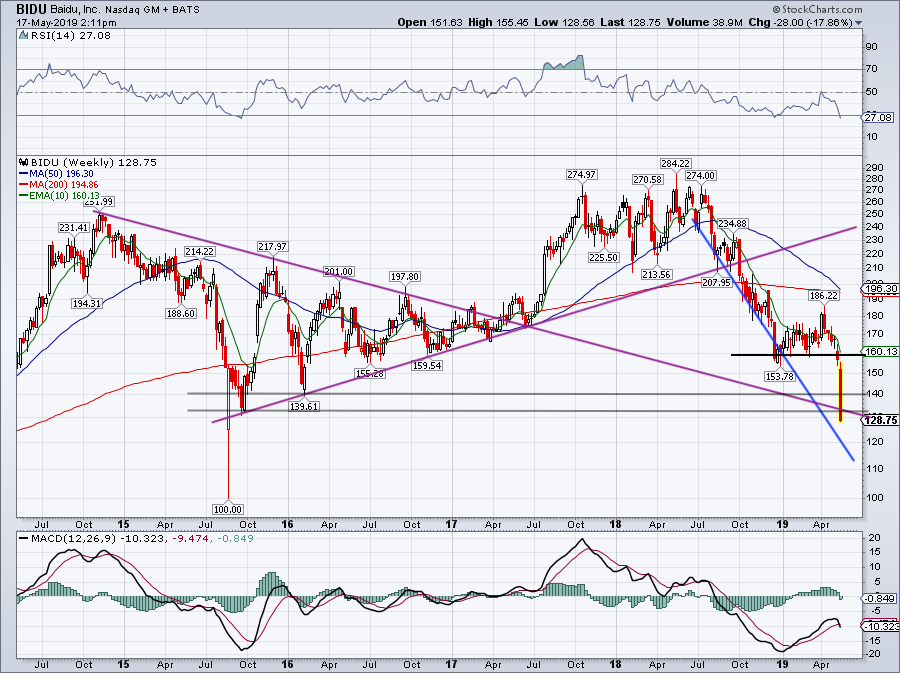Click the 153.78 low price label
This screenshot has width=900, height=673.
780,376
